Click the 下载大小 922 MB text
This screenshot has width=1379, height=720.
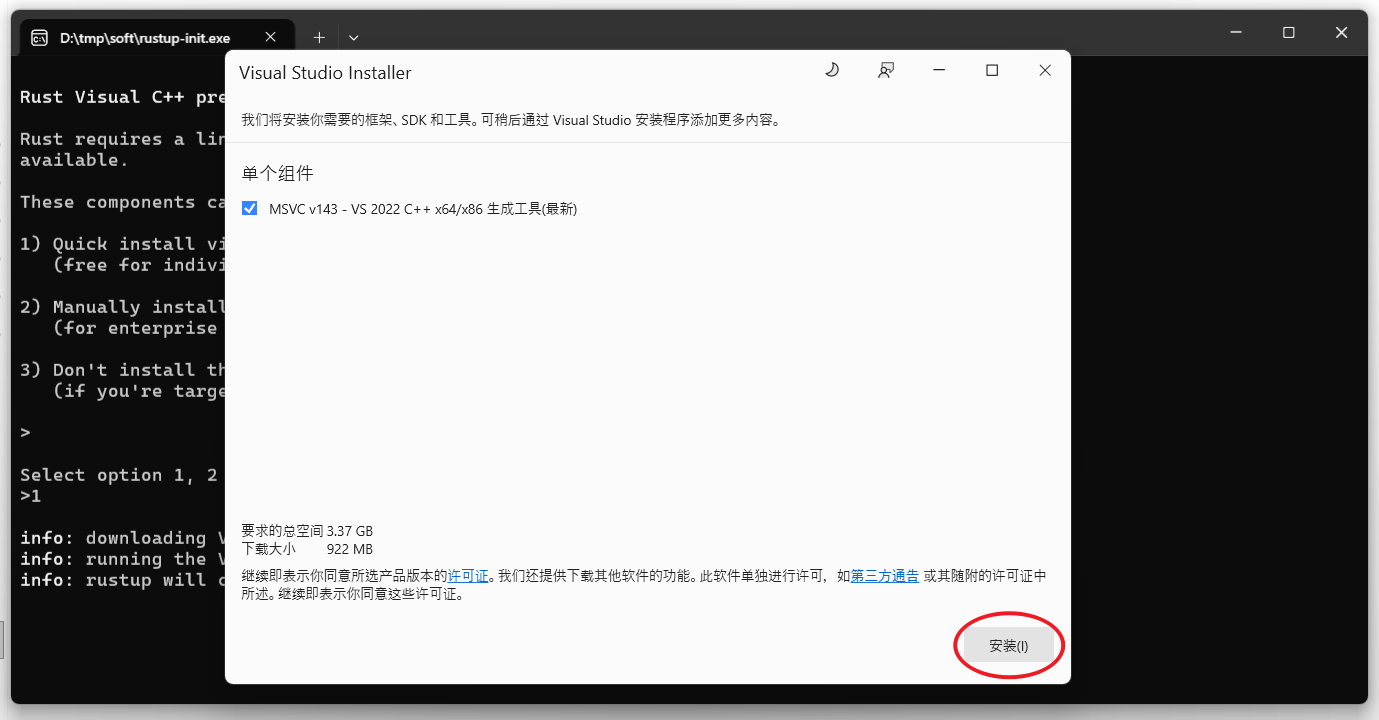pyautogui.click(x=307, y=549)
